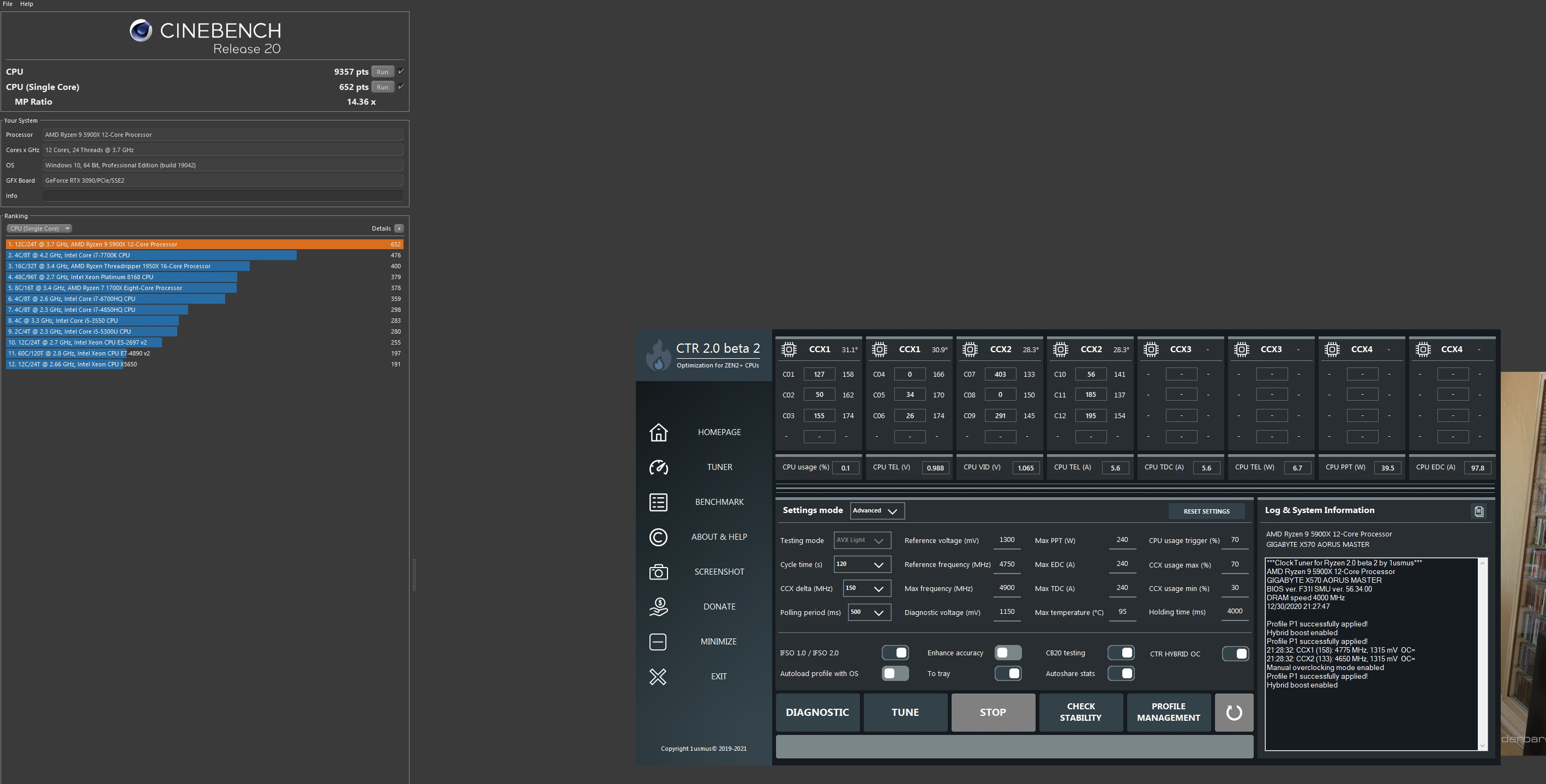The width and height of the screenshot is (1546, 784).
Task: Toggle CB20 testing switch
Action: [x=1121, y=653]
